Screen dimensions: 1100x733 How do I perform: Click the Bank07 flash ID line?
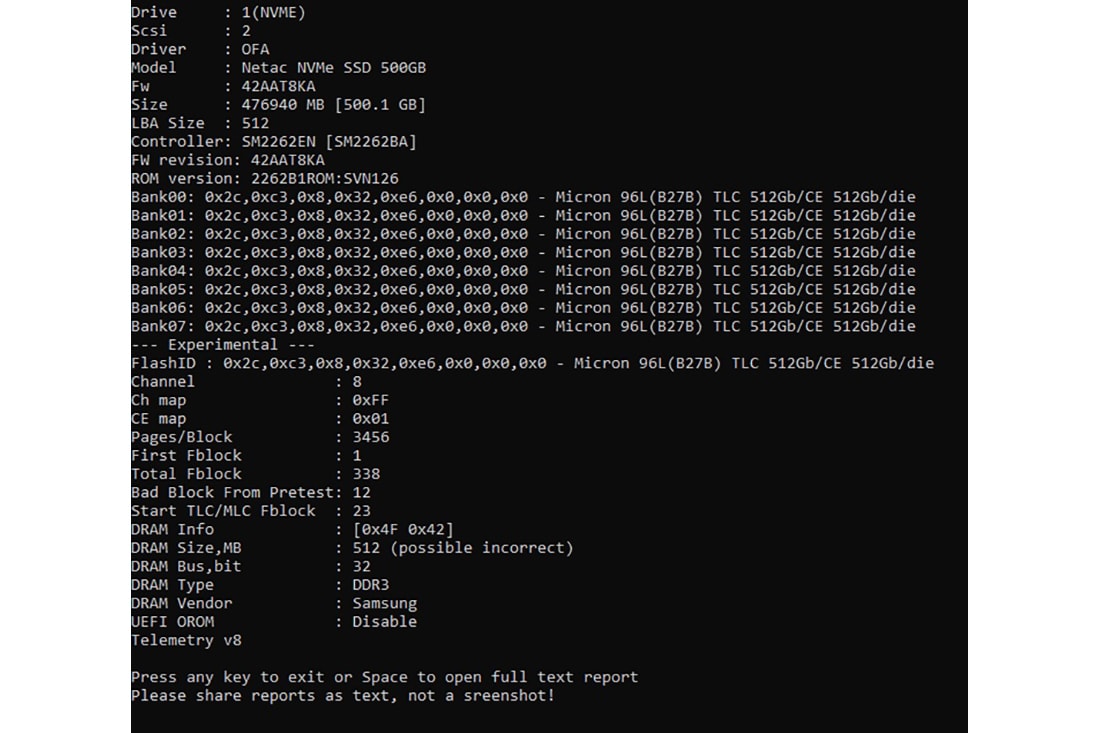[x=523, y=326]
